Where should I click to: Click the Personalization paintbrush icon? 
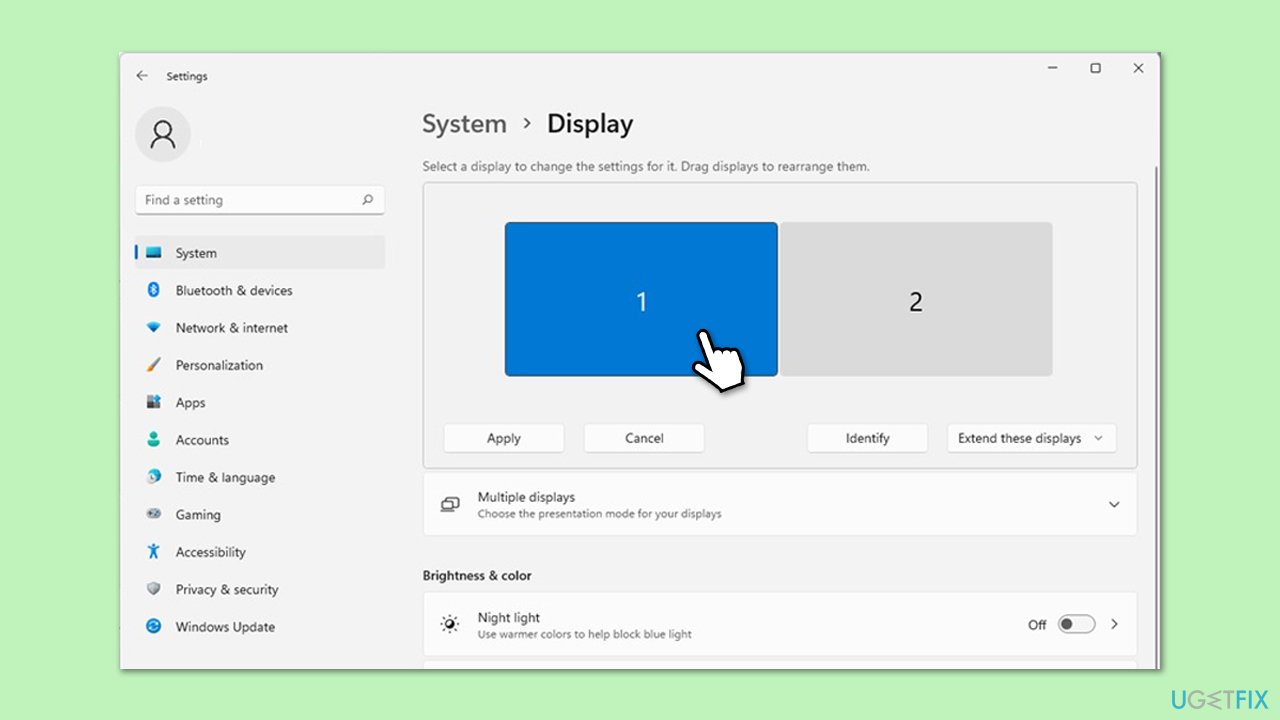coord(154,365)
